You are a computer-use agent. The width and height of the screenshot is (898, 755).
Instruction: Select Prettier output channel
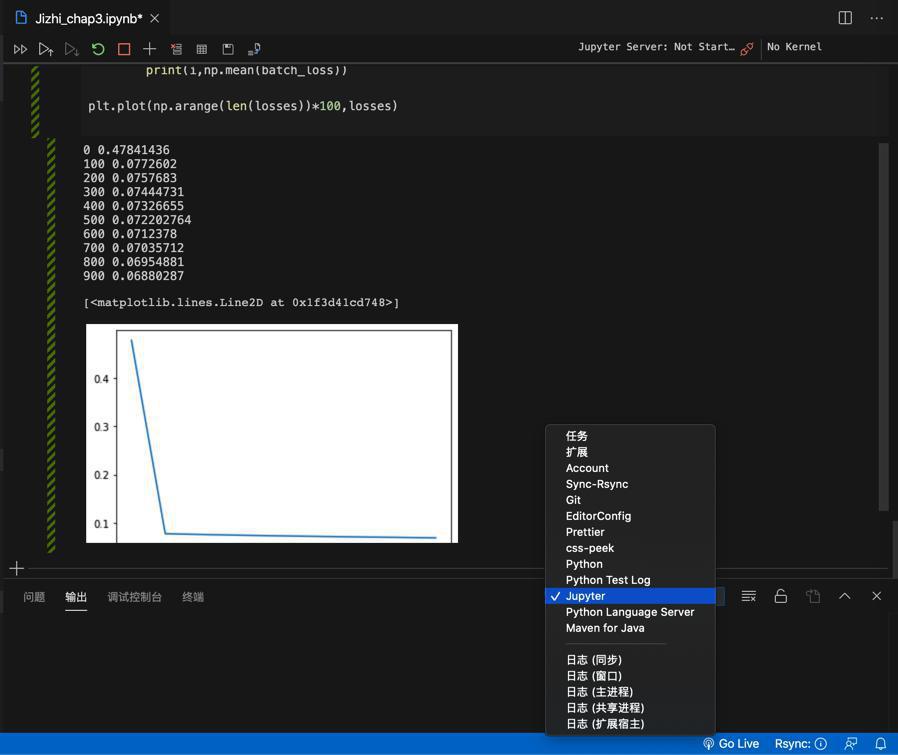coord(631,532)
